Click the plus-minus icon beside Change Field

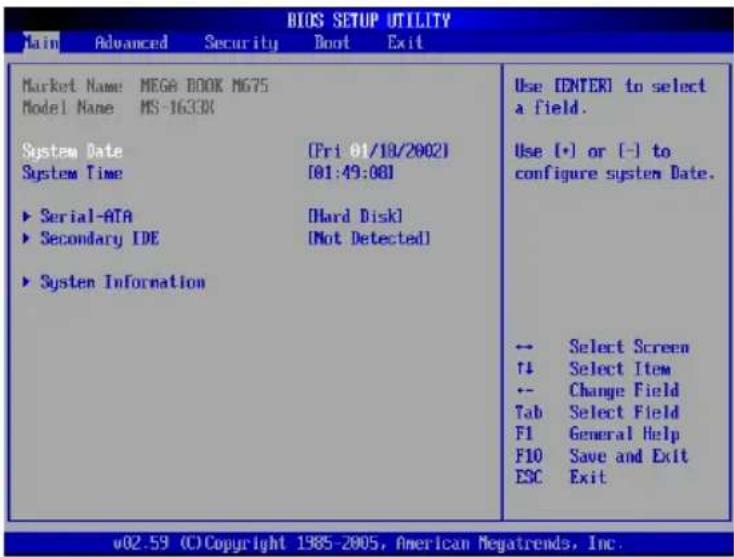click(524, 391)
